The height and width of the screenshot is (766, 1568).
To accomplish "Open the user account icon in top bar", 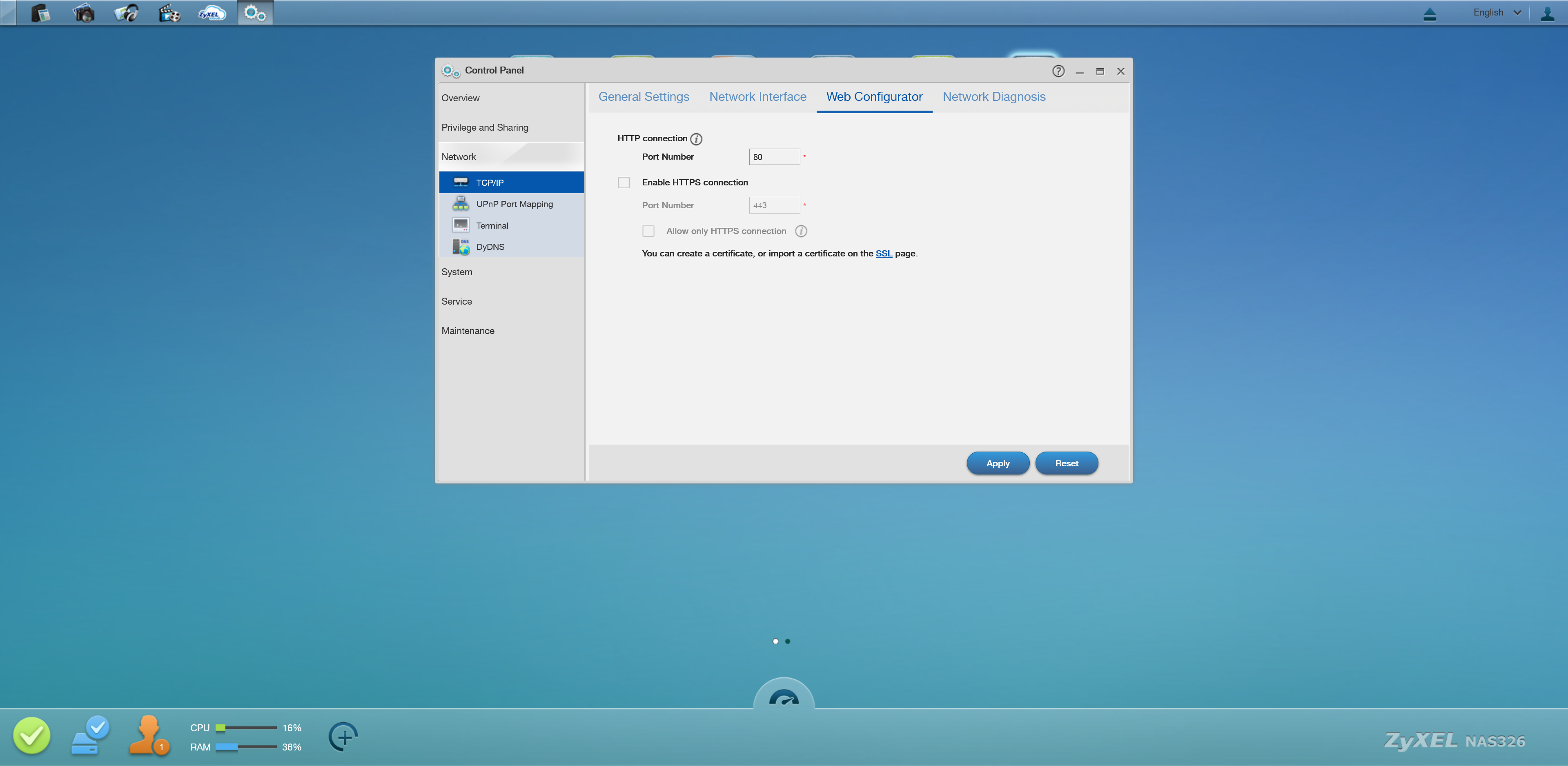I will tap(1547, 13).
